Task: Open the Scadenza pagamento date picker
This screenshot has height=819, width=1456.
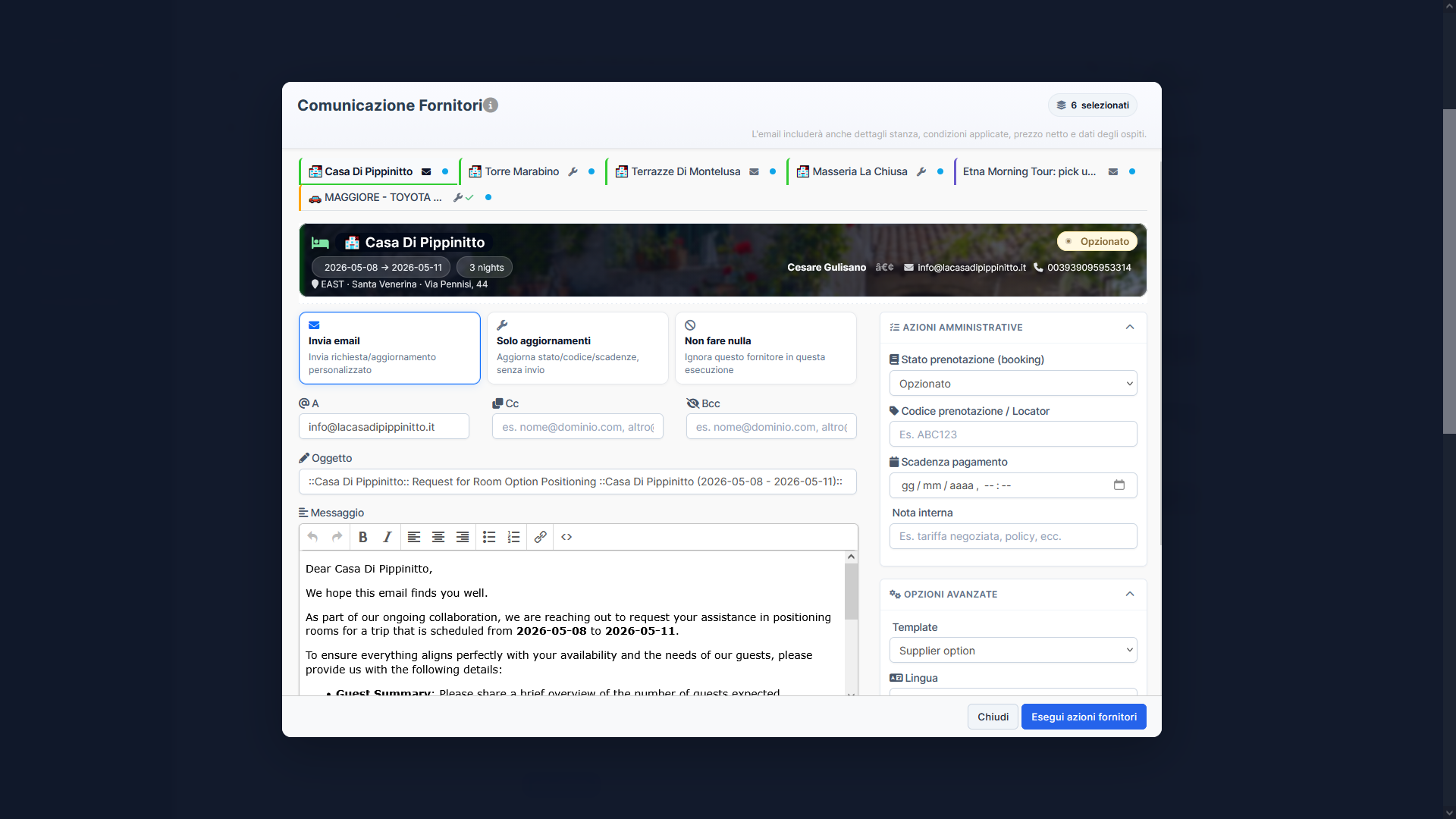Action: 1120,485
